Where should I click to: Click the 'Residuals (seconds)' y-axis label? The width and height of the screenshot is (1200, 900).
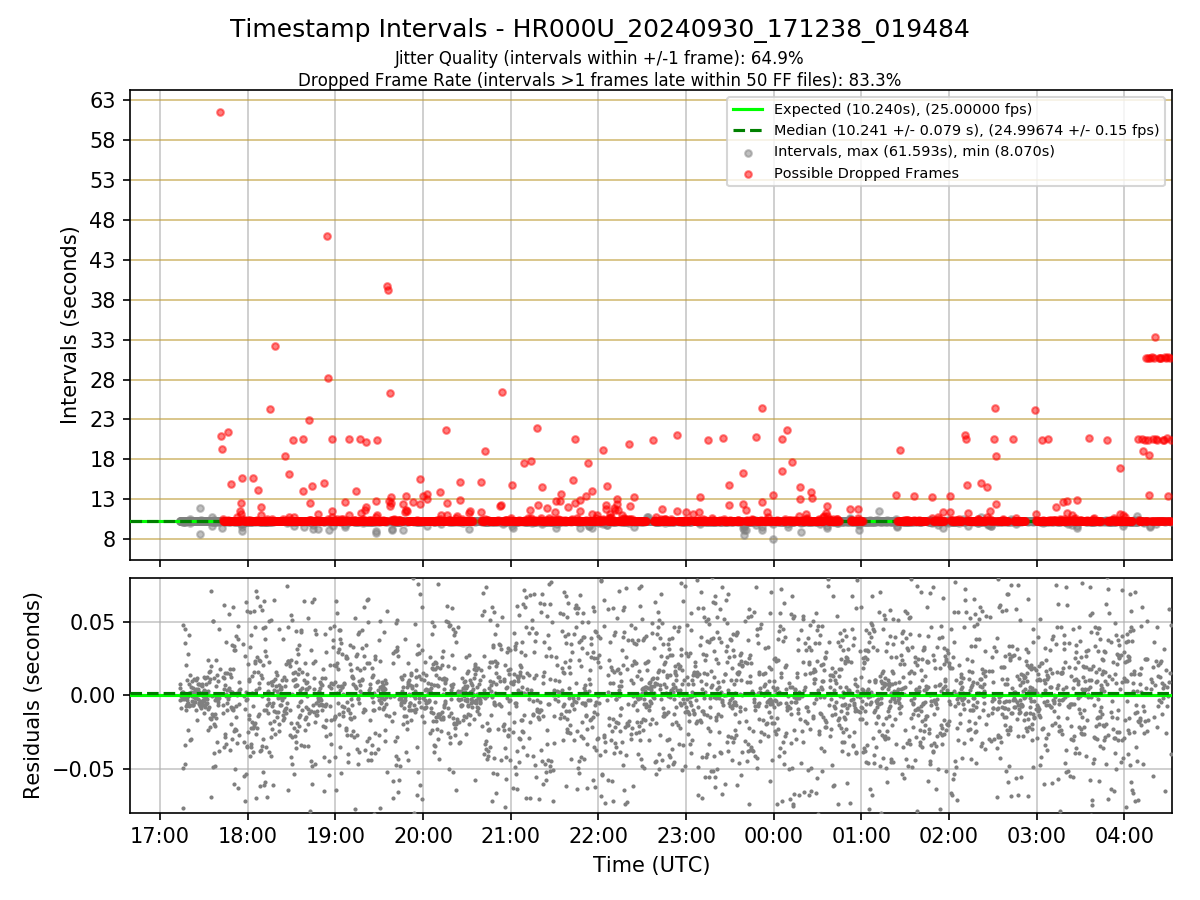(x=32, y=695)
